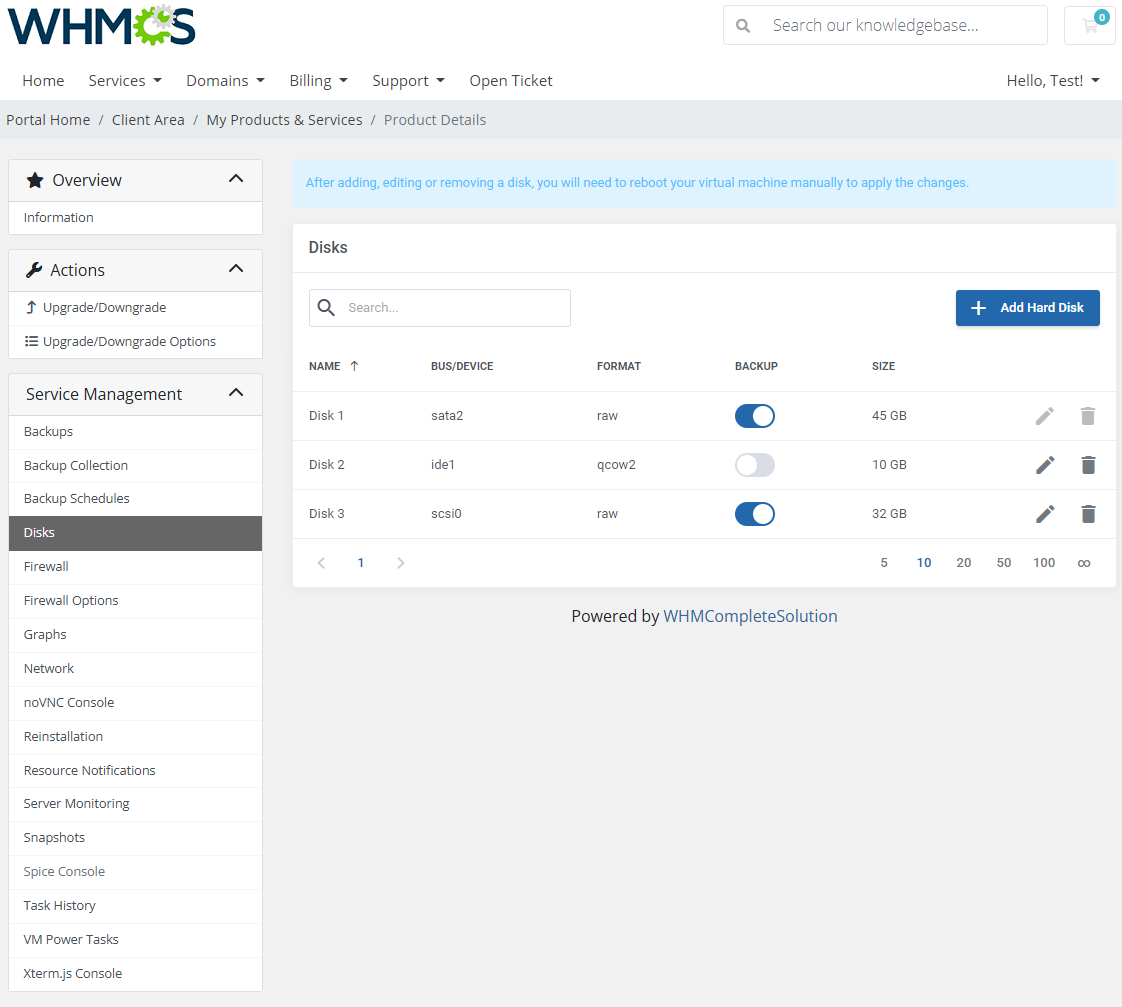Click the WHMCS logo

coord(102,26)
